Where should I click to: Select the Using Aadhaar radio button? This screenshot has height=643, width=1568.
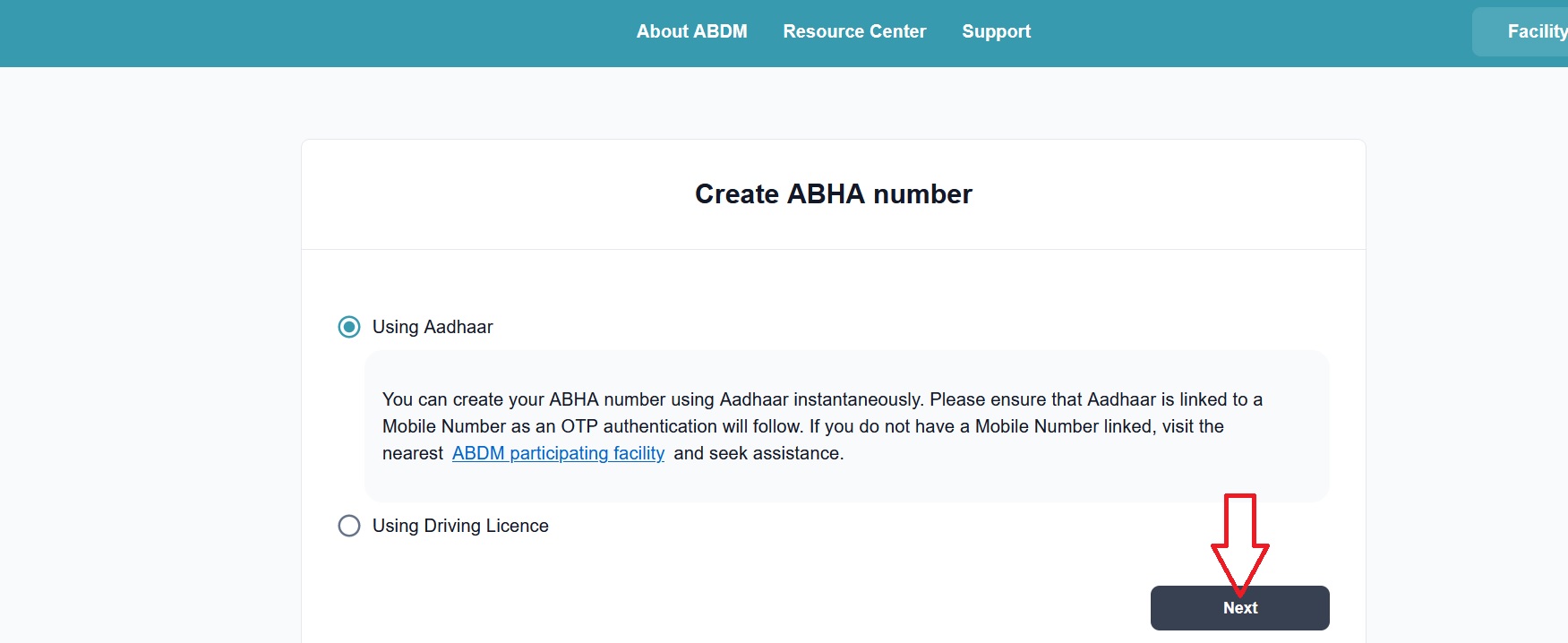pos(349,327)
